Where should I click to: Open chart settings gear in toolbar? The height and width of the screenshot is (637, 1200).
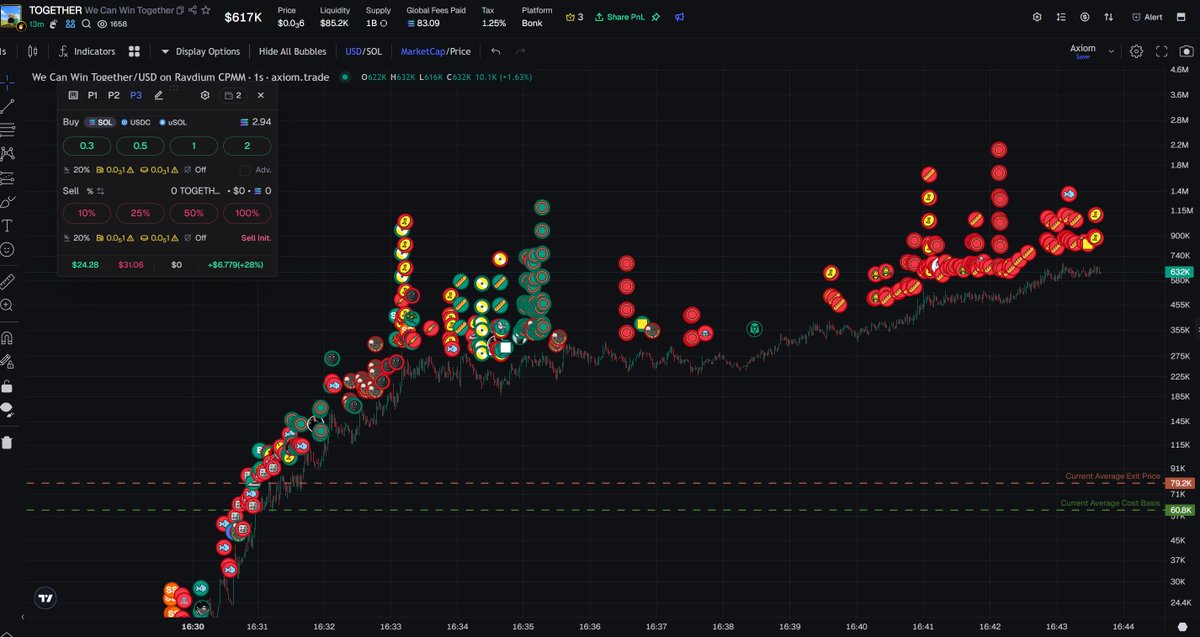point(1137,51)
